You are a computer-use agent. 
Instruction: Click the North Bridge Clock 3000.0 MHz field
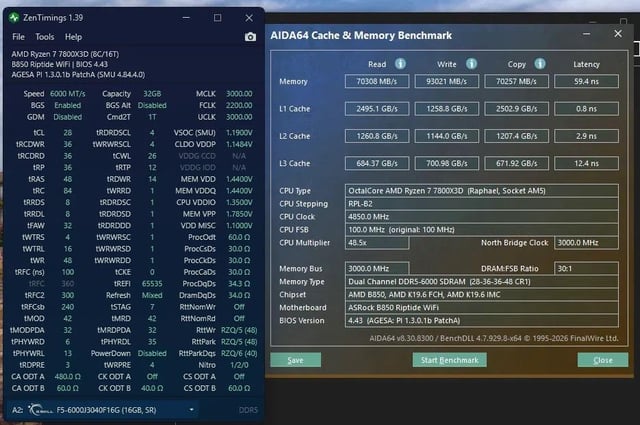586,243
